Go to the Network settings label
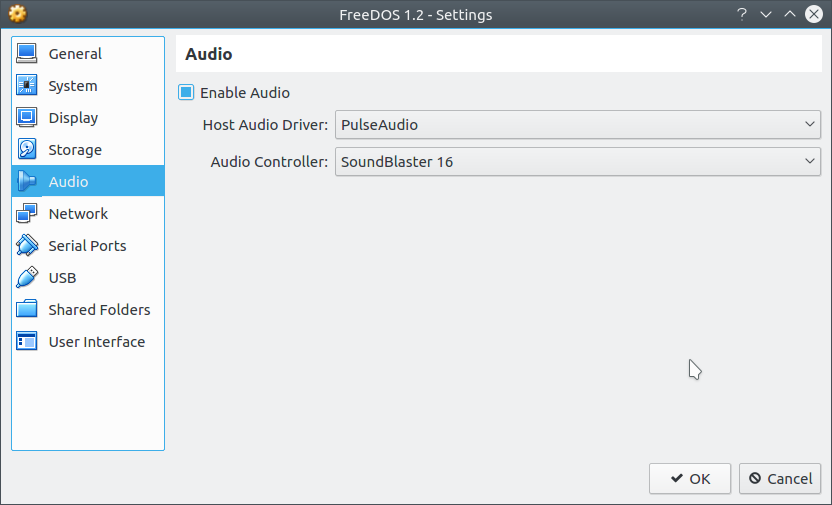Viewport: 832px width, 505px height. coord(78,213)
